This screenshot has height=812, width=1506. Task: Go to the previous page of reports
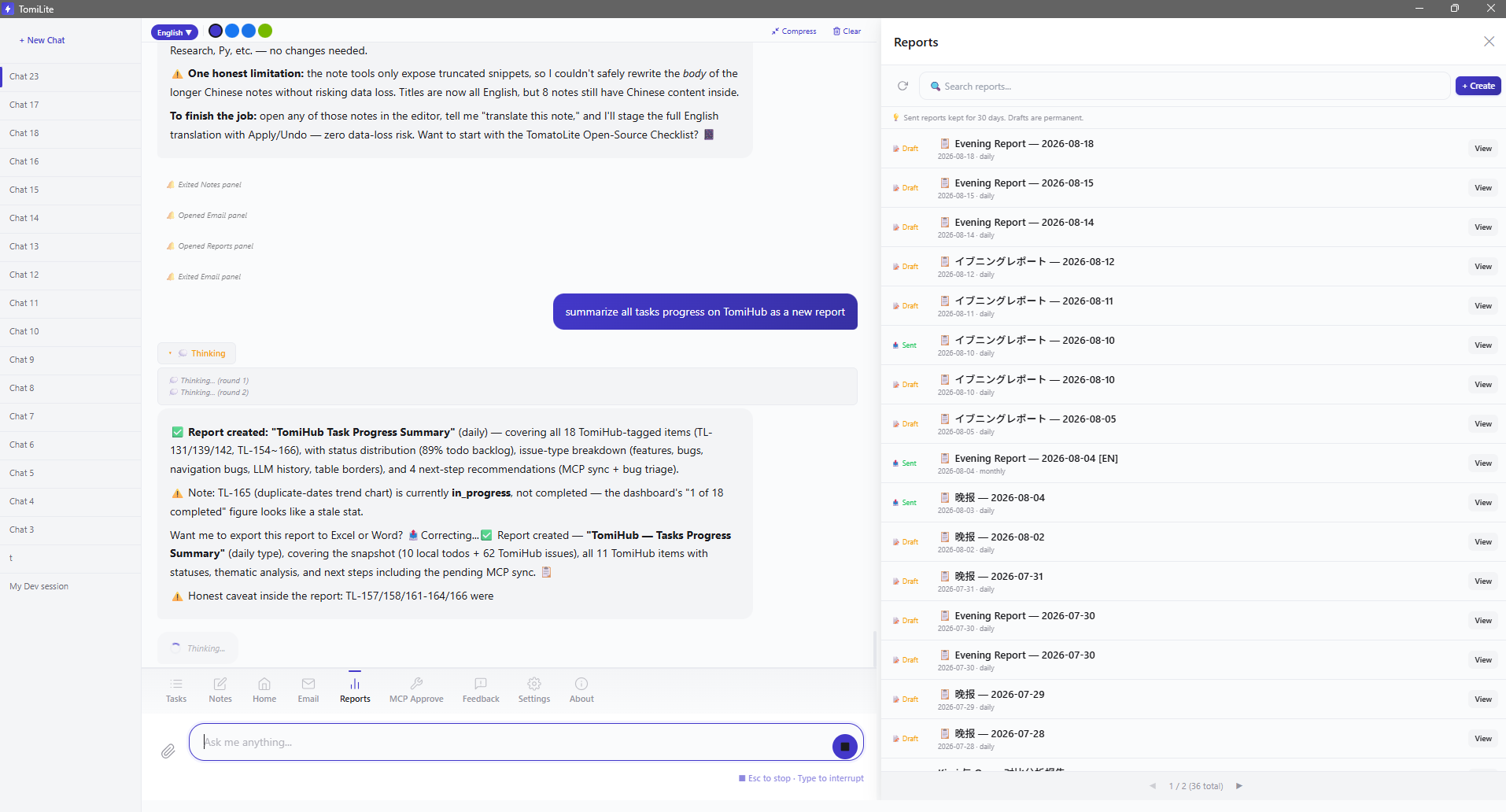[x=1153, y=786]
